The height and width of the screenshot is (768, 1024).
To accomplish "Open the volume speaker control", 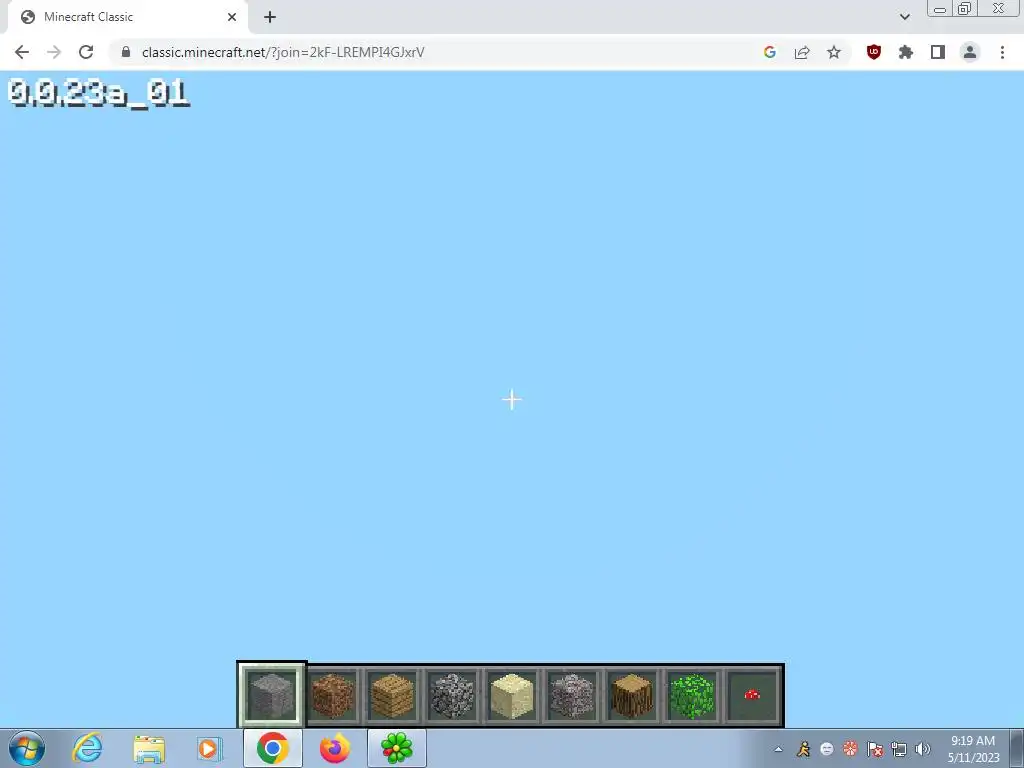I will [923, 749].
